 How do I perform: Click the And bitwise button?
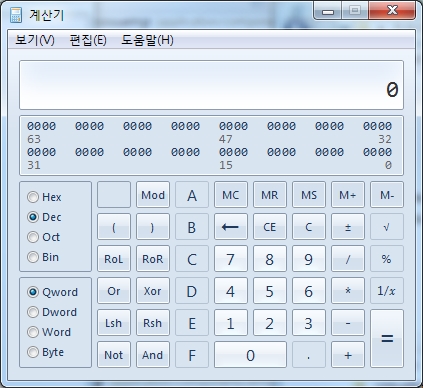tap(153, 355)
